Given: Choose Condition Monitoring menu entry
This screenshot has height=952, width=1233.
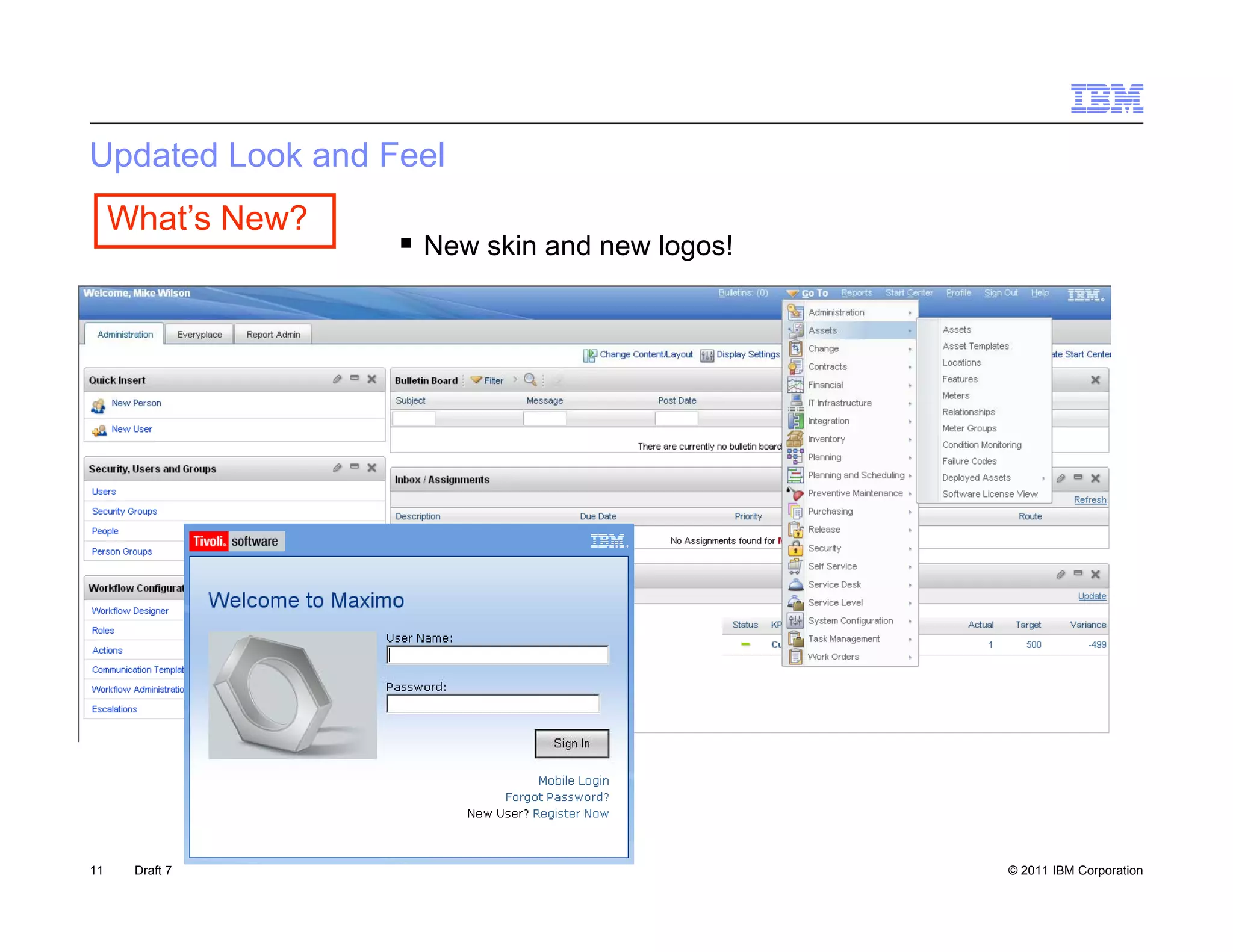Looking at the screenshot, I should (981, 445).
